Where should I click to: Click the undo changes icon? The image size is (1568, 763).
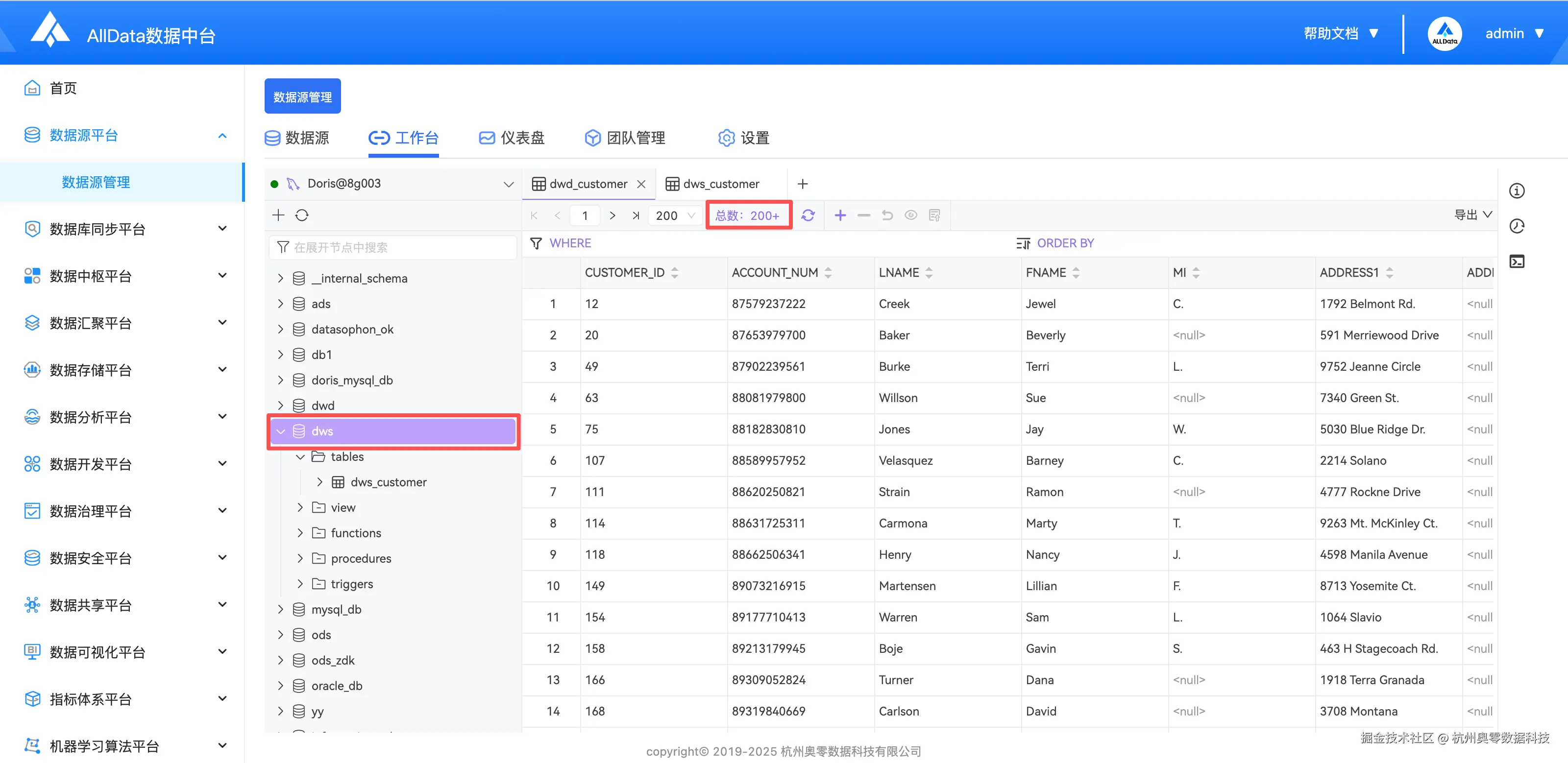click(x=887, y=215)
